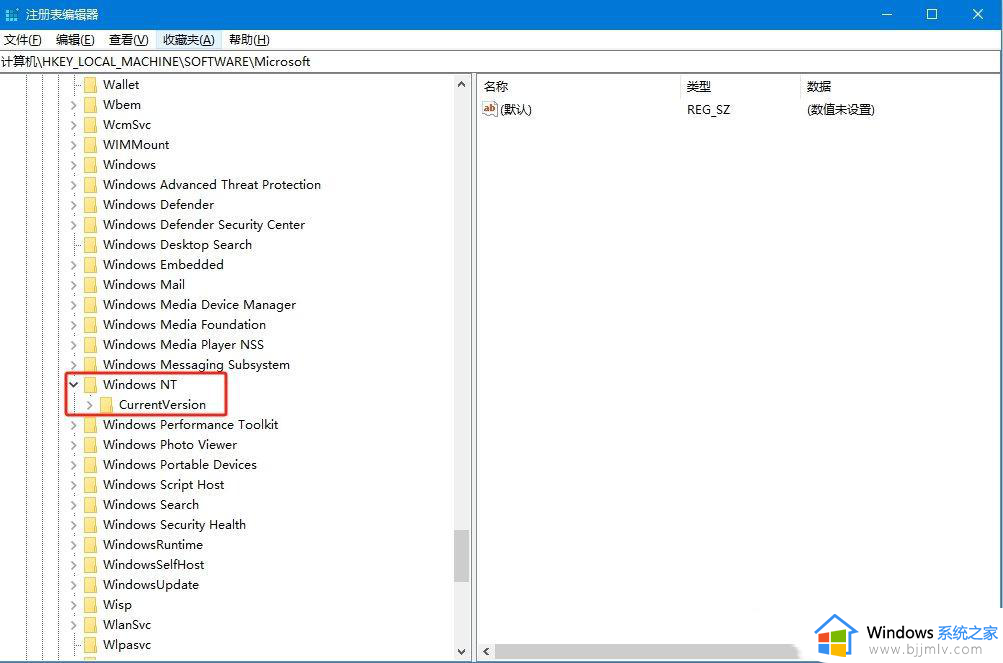The image size is (1003, 663).
Task: Select the Windows Media Player NSS key
Action: click(183, 344)
